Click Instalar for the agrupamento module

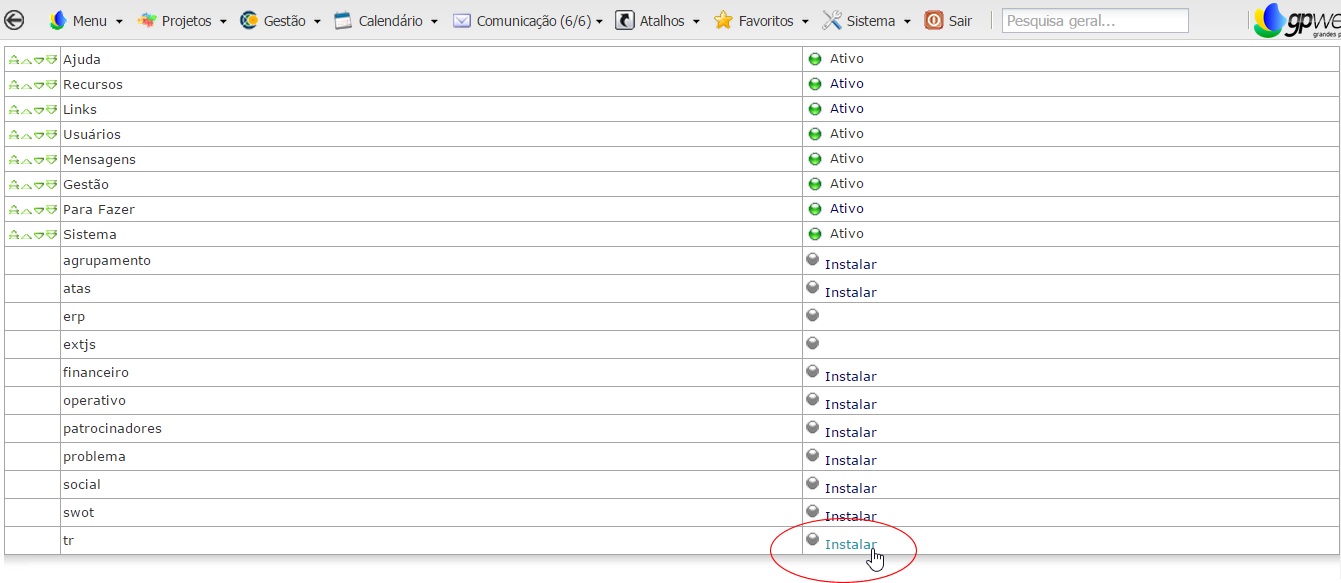coord(850,265)
